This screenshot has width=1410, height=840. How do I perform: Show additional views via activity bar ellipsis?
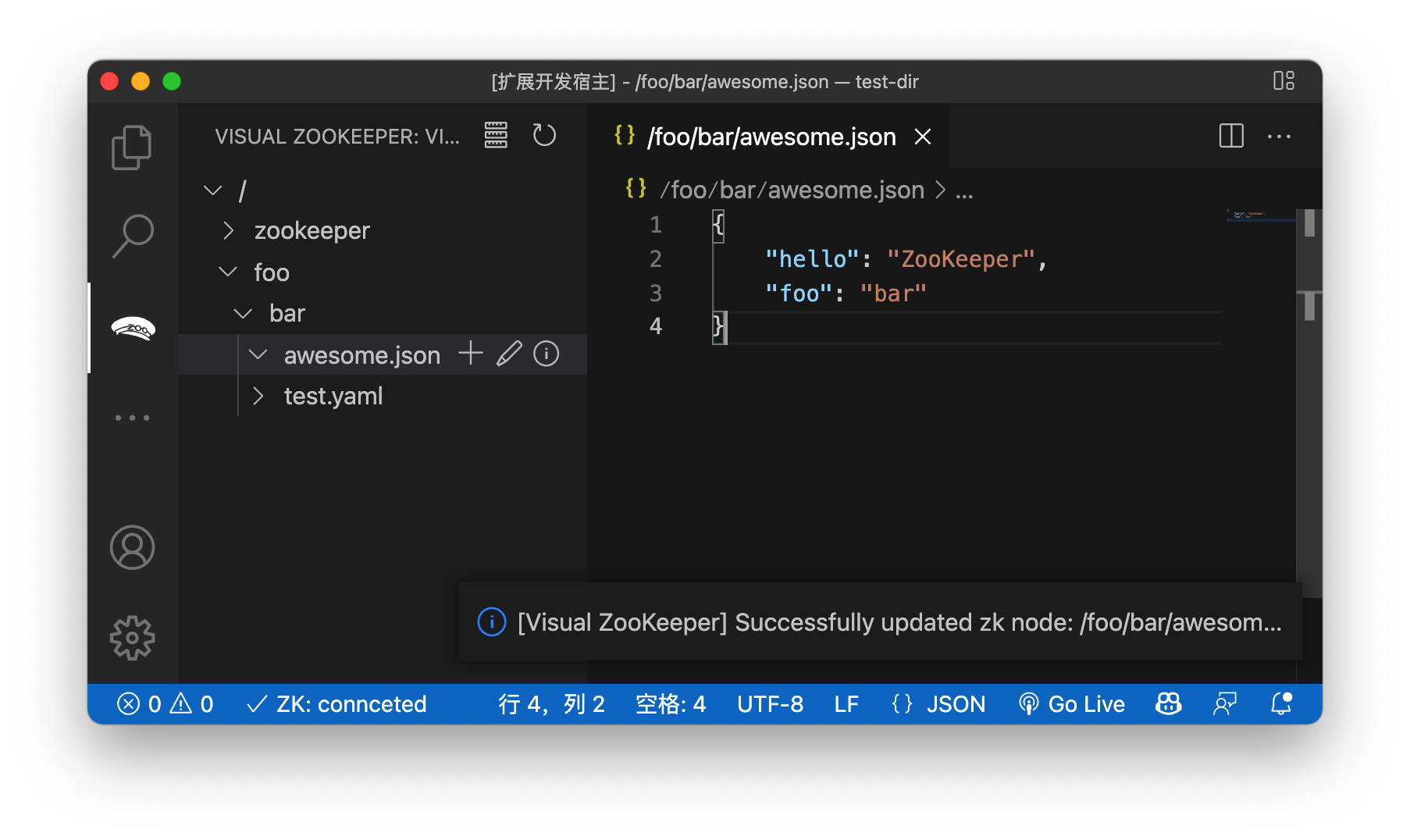point(132,418)
